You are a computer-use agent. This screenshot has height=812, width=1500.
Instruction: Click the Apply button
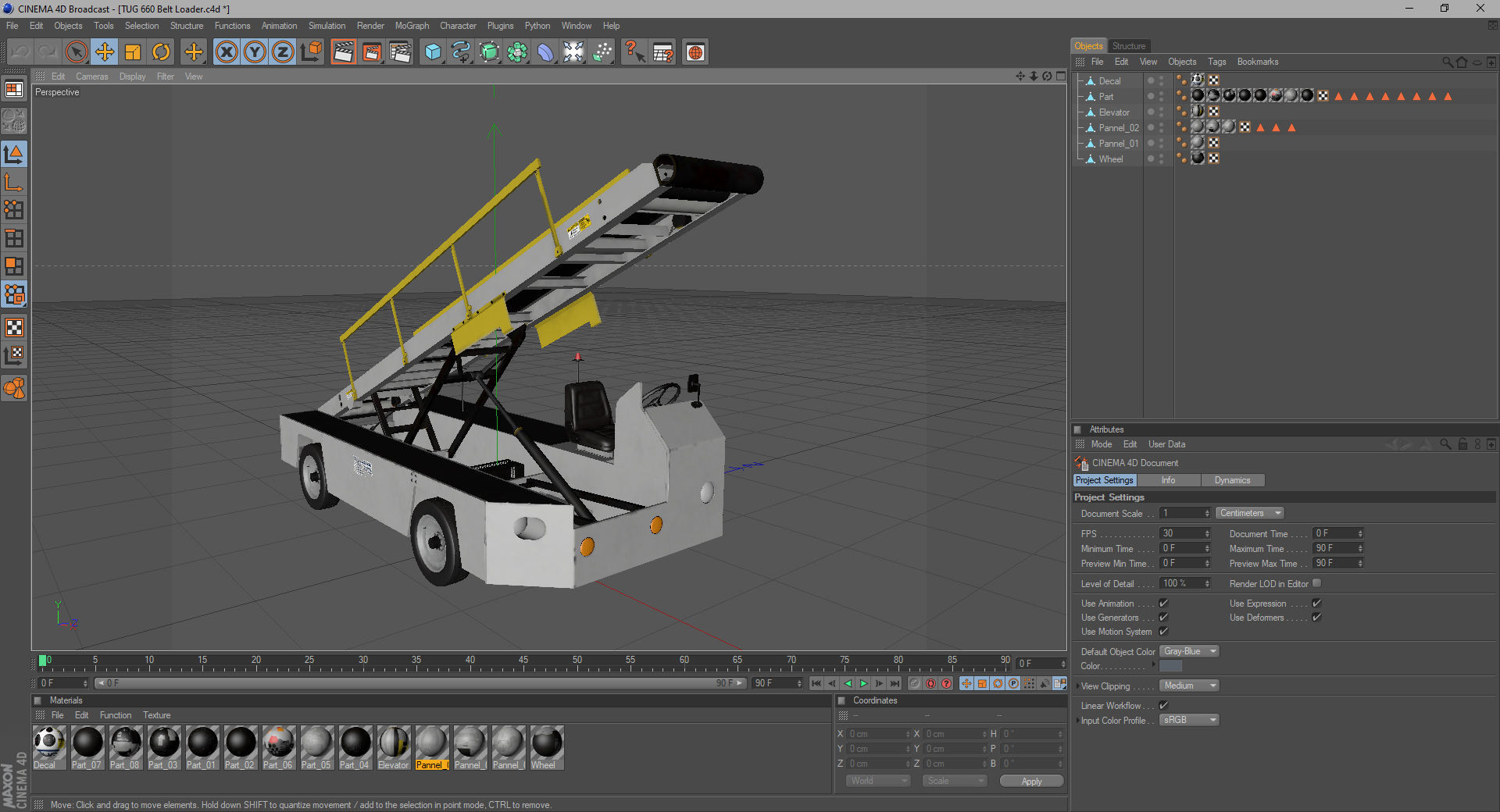[x=1031, y=782]
